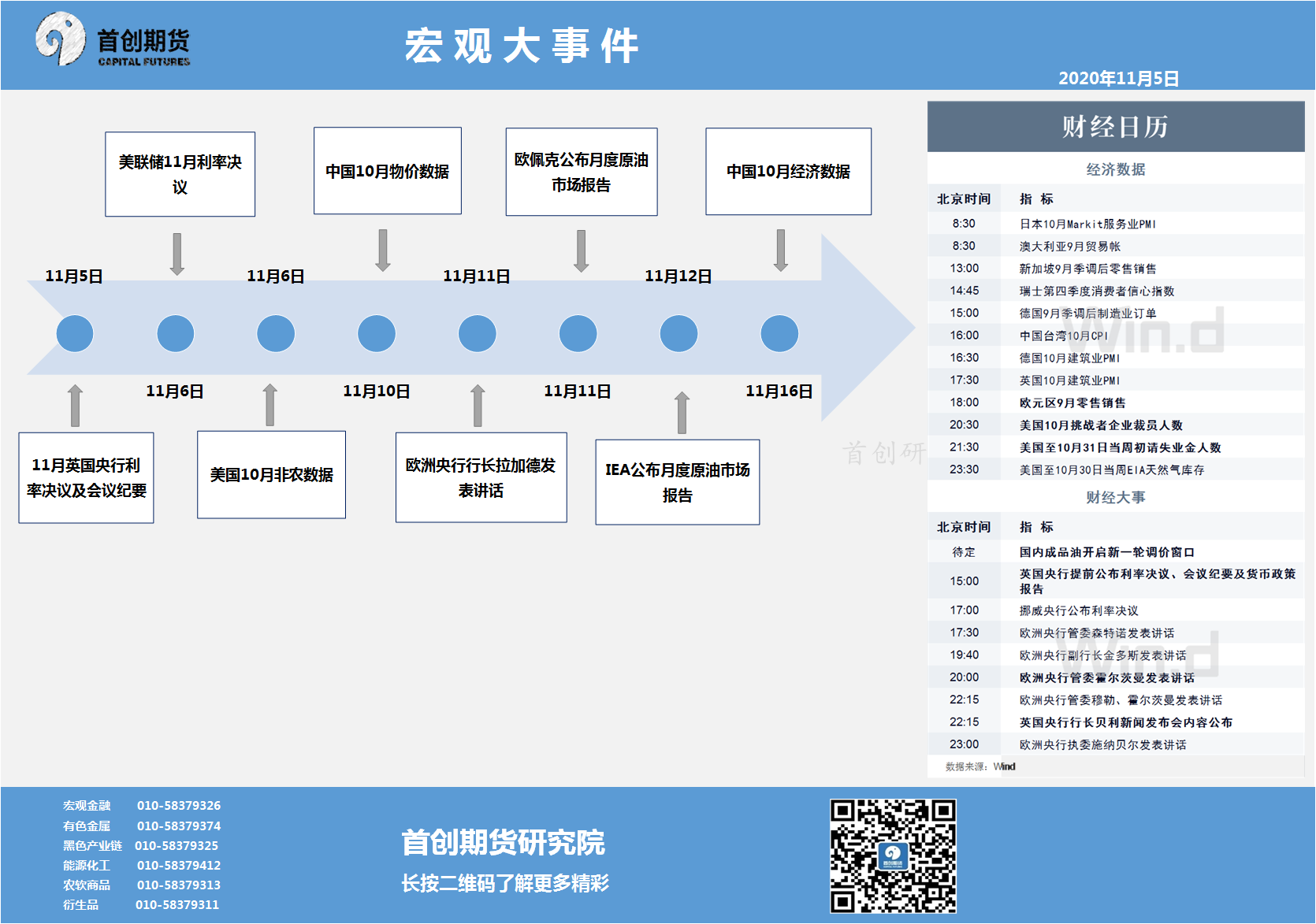Click the timeline dot above the lower 11月11日 label
Viewport: 1316px width, 924px height.
(578, 333)
